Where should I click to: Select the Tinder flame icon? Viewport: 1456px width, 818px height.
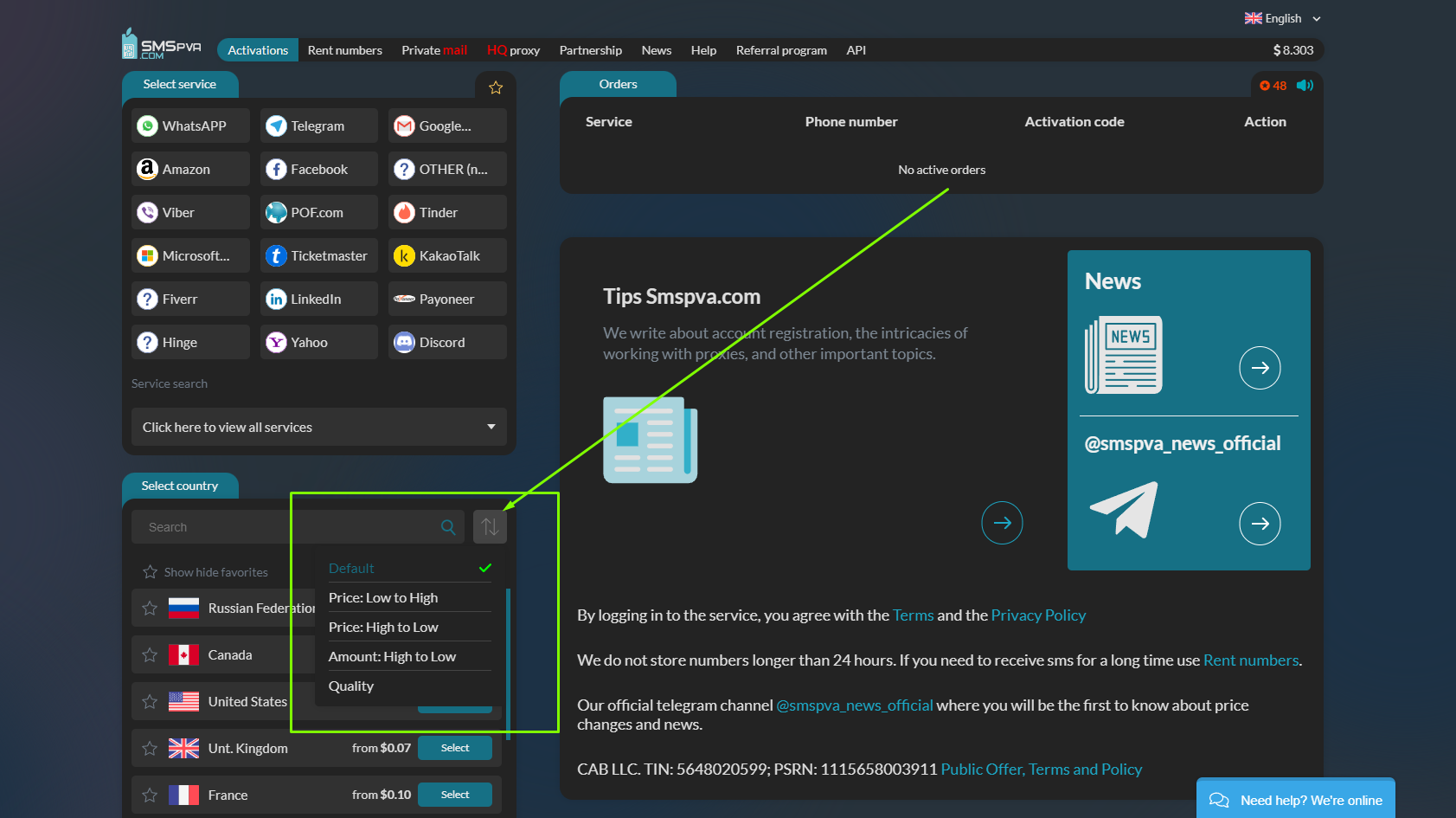coord(404,213)
